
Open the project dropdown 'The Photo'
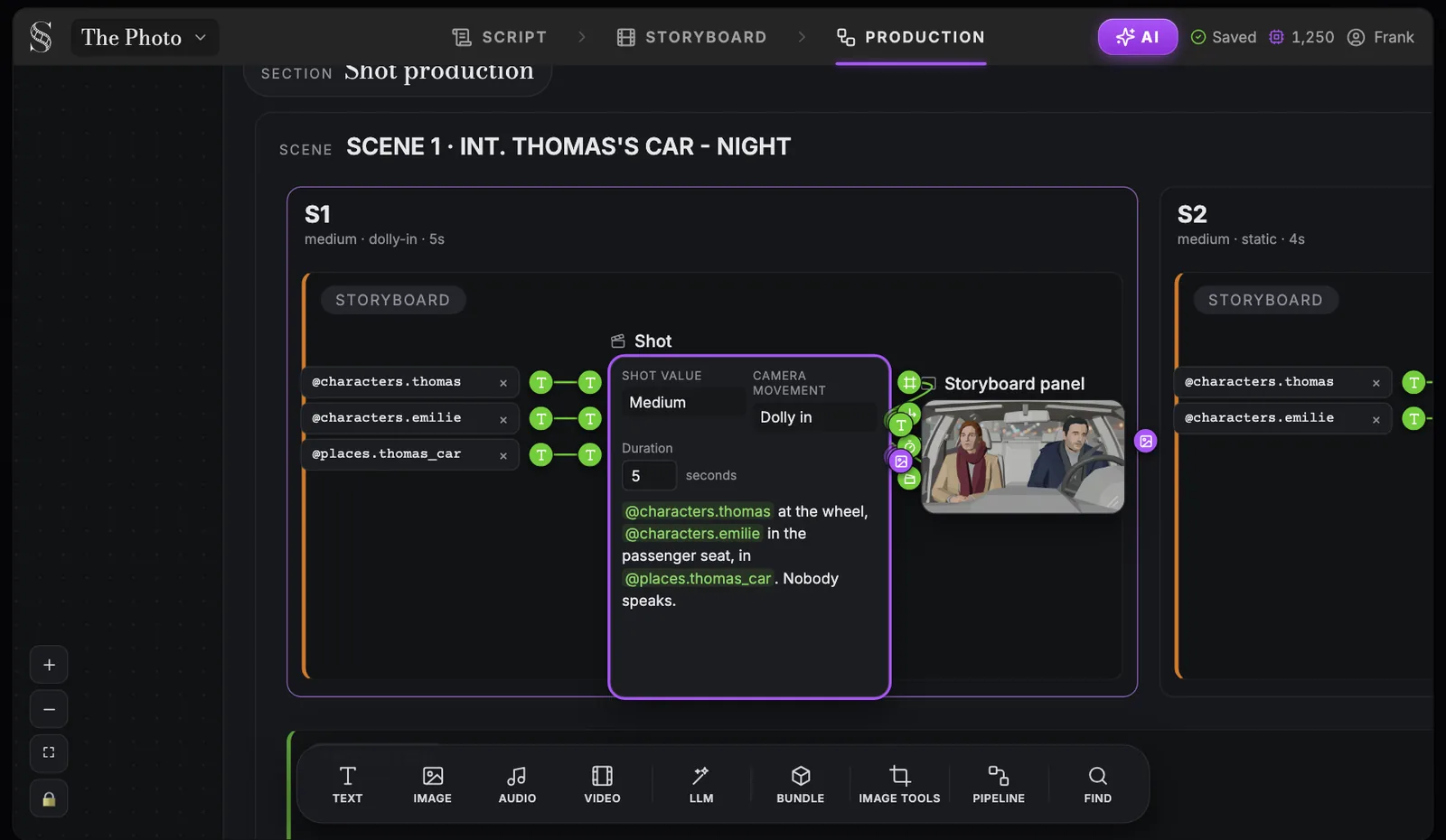pos(145,37)
